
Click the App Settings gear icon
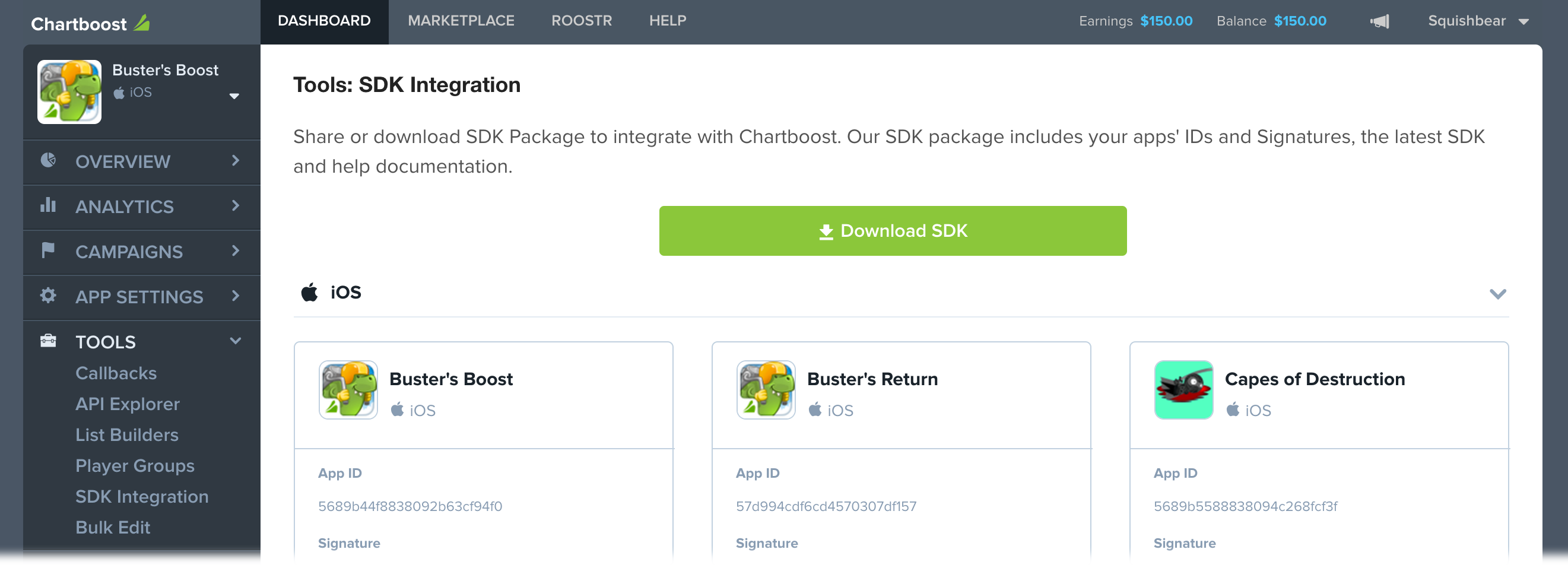click(x=48, y=296)
